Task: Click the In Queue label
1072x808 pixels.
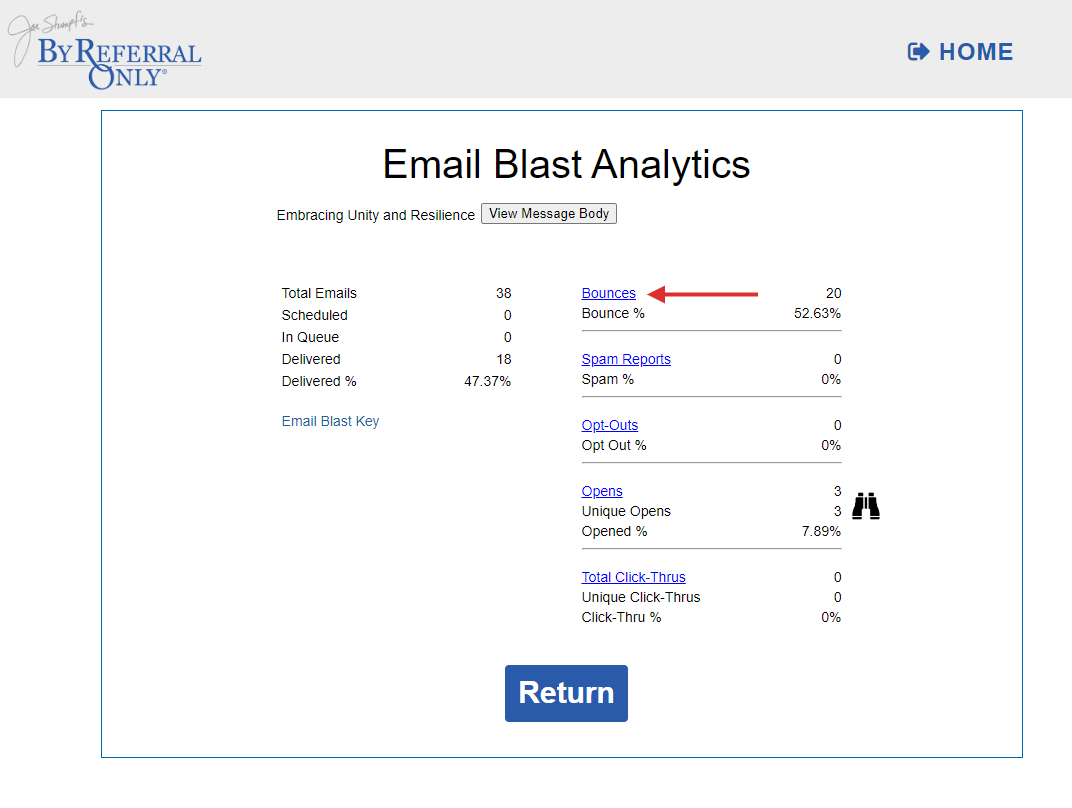Action: coord(310,337)
